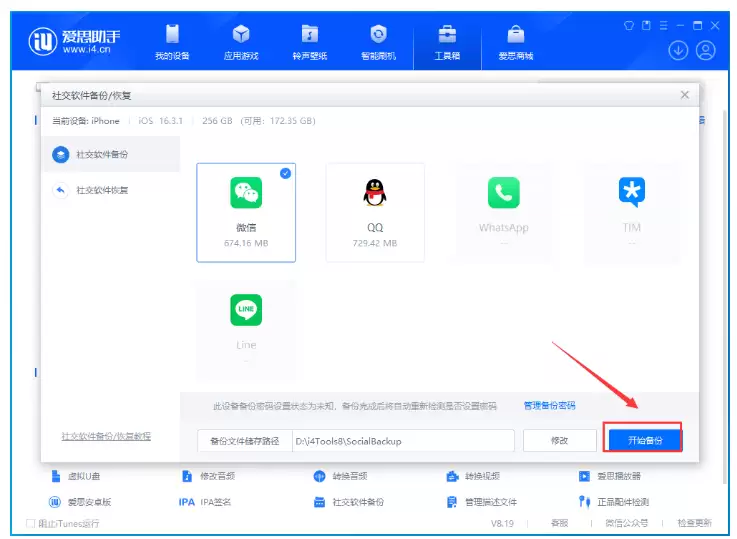
Task: Click 检查更新 in the status bar
Action: pyautogui.click(x=694, y=523)
